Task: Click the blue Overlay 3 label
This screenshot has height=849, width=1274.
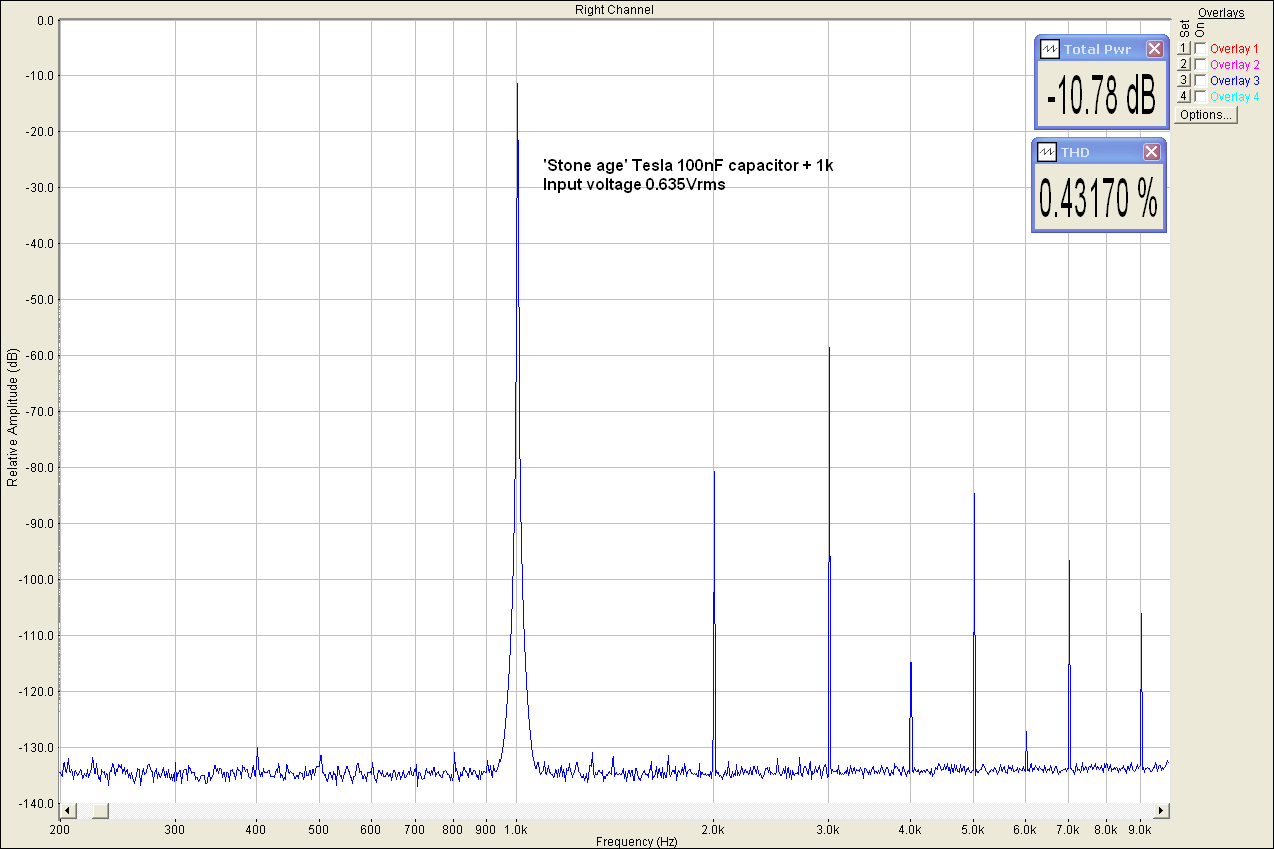Action: pyautogui.click(x=1234, y=80)
